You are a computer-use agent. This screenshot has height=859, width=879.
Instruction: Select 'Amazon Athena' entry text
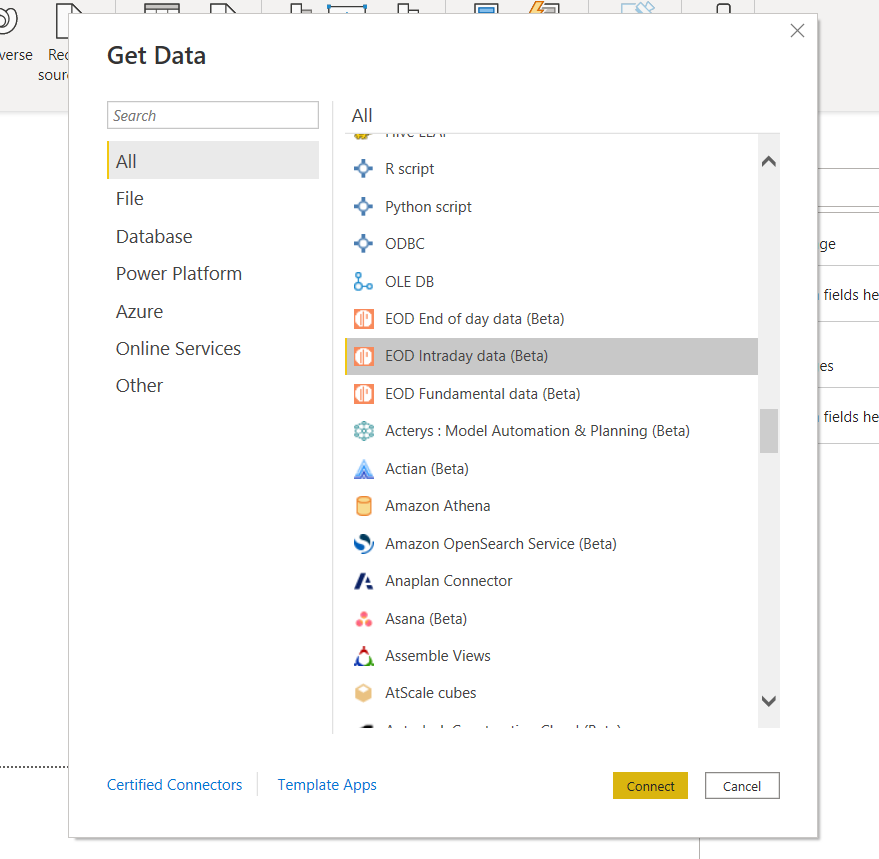437,506
